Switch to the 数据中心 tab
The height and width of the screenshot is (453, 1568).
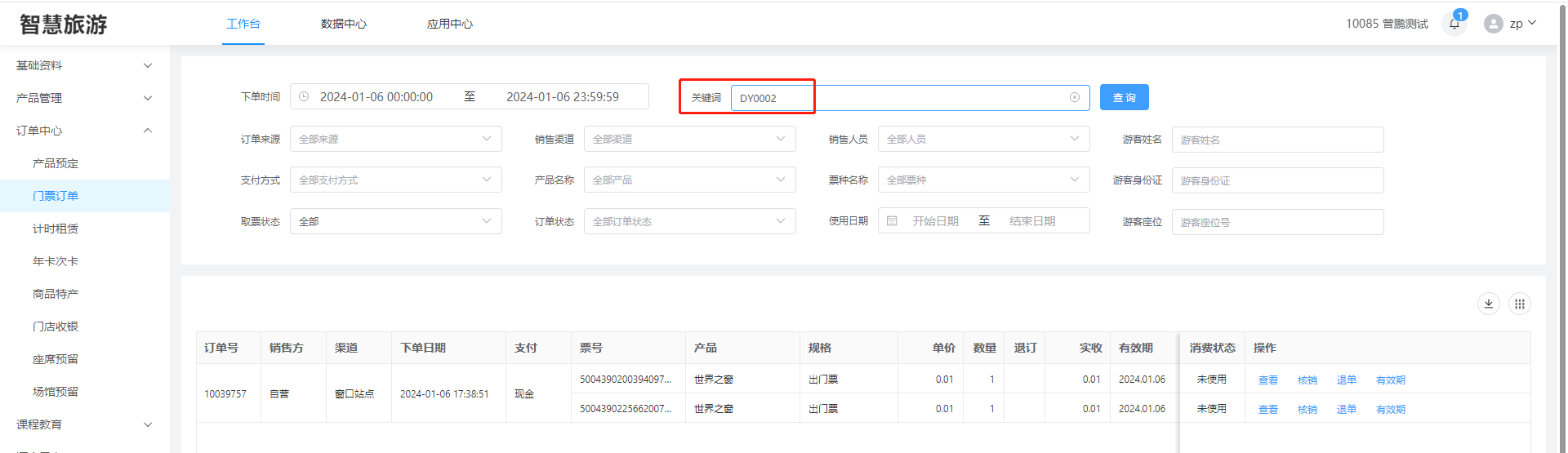click(344, 24)
